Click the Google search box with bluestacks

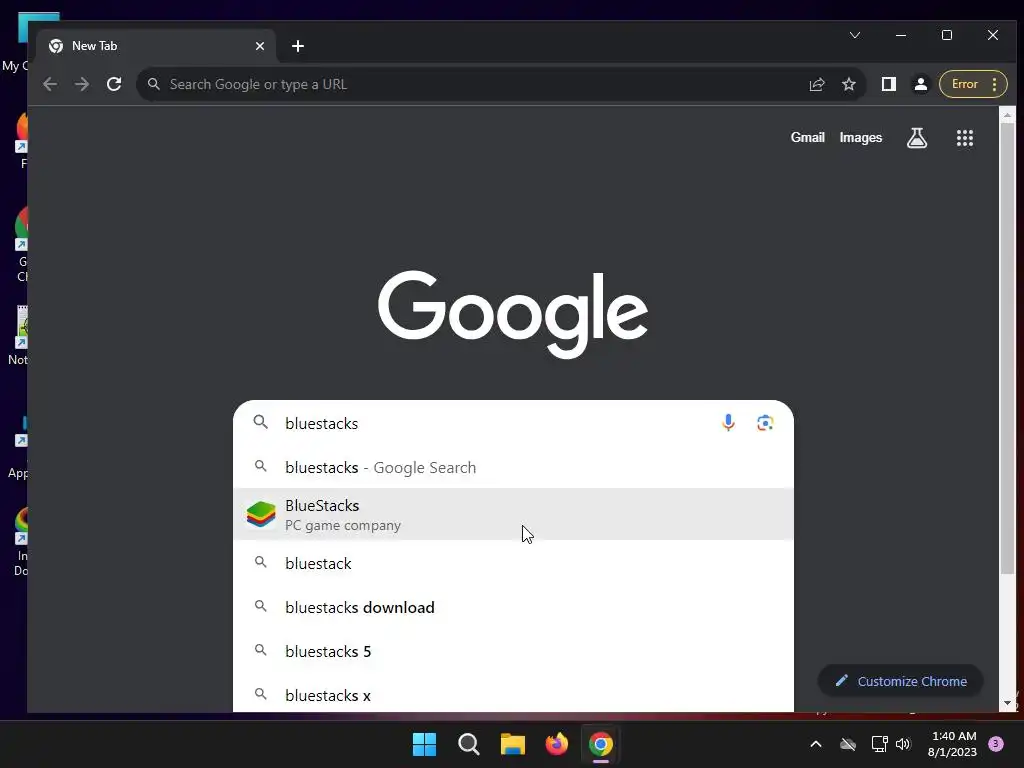click(x=513, y=423)
